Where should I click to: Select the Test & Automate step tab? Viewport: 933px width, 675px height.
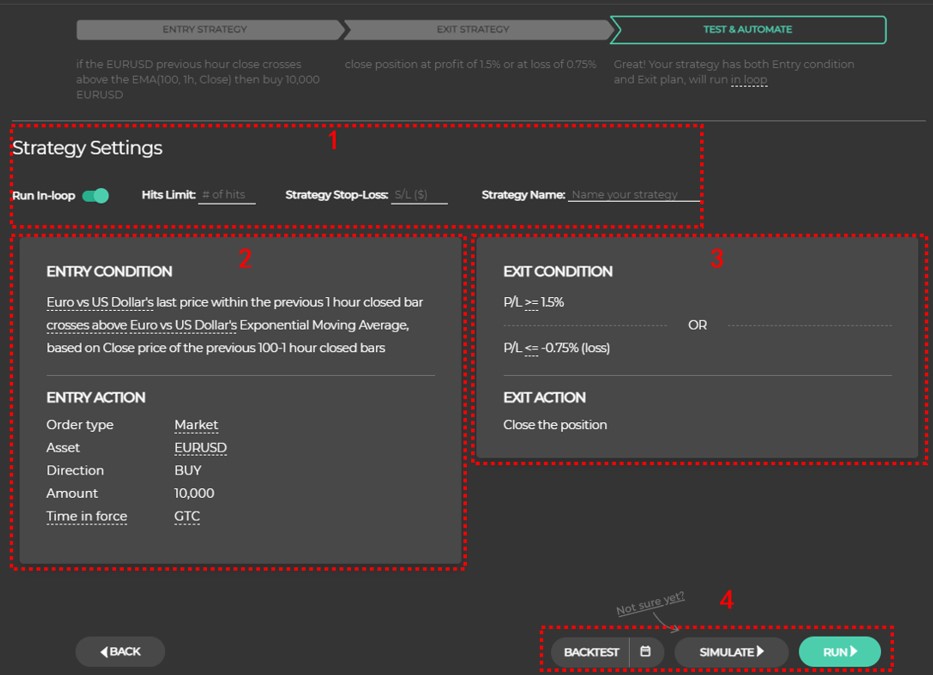747,30
